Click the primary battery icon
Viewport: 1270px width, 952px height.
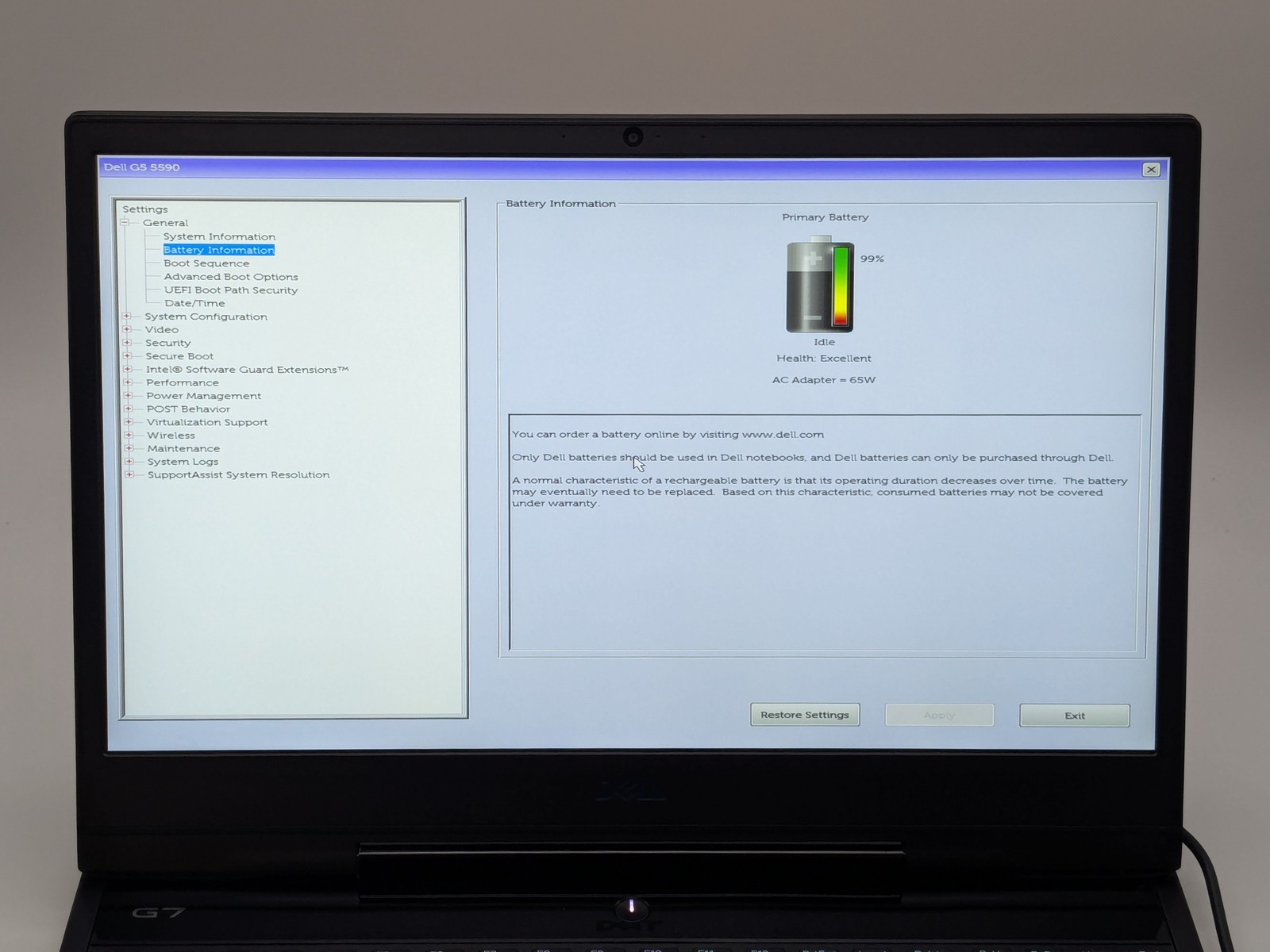(x=820, y=284)
